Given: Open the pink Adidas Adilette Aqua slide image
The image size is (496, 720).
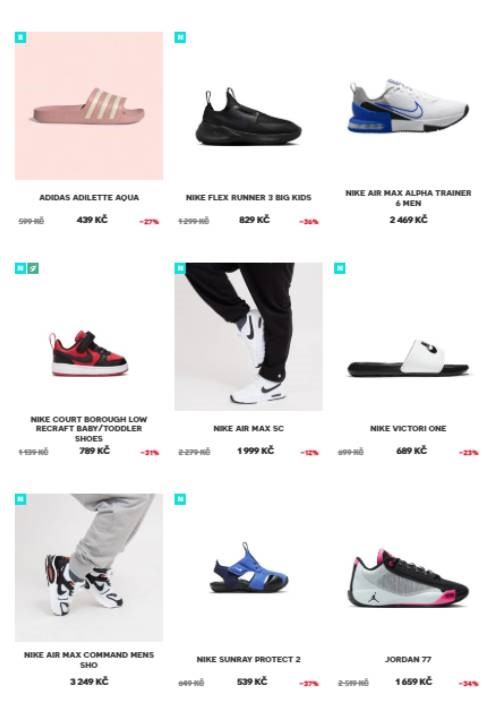Looking at the screenshot, I should [x=89, y=106].
